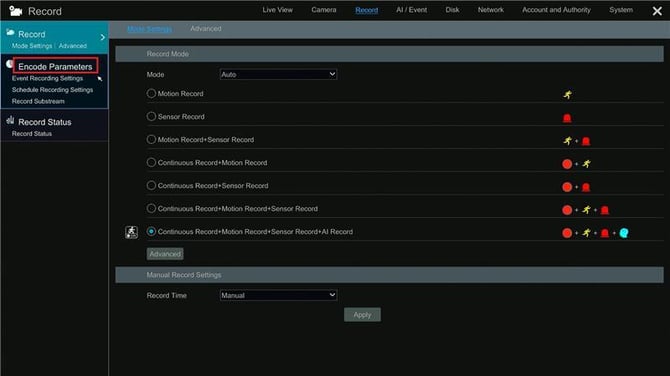
Task: Click the cyan AI head icon on the AI Record row
Action: (624, 233)
